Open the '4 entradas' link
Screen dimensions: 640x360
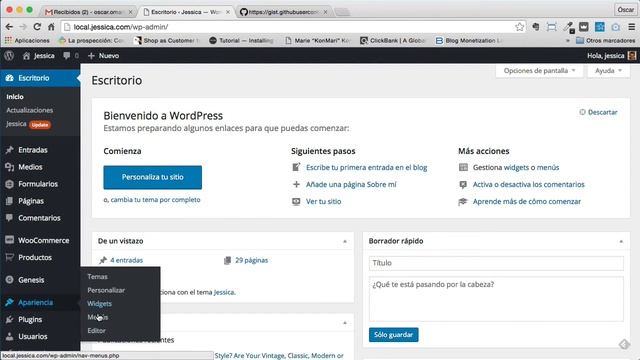[127, 260]
